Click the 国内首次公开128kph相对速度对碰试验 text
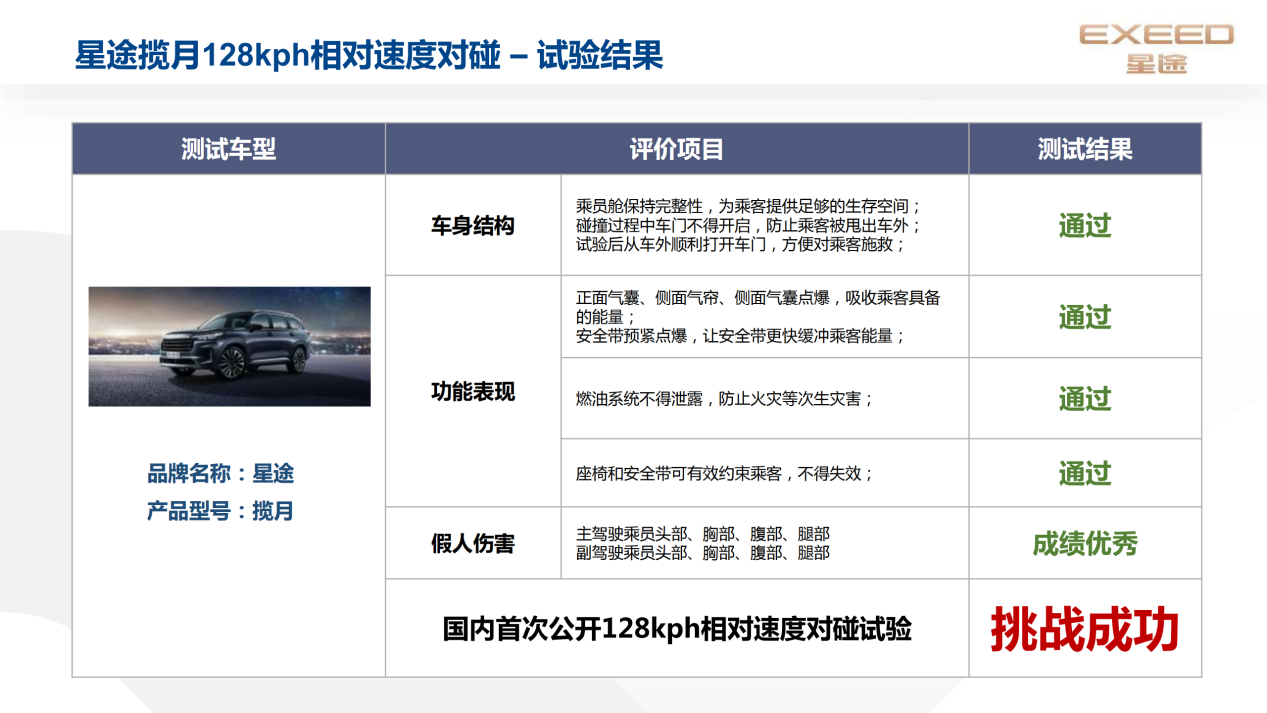Screen dimensions: 1267x713 677,630
